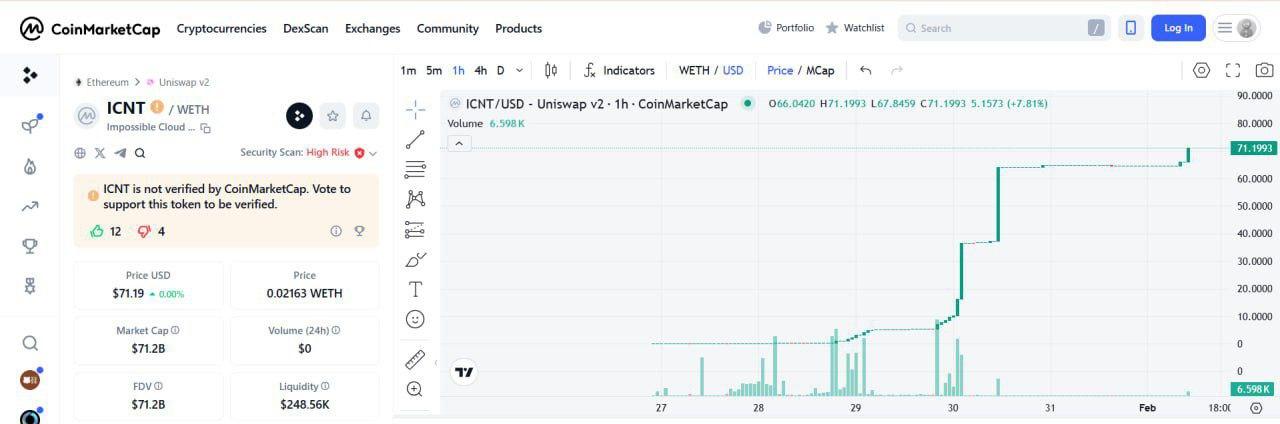Open the Cryptocurrencies menu
Screen dimensions: 1280x424
222,28
